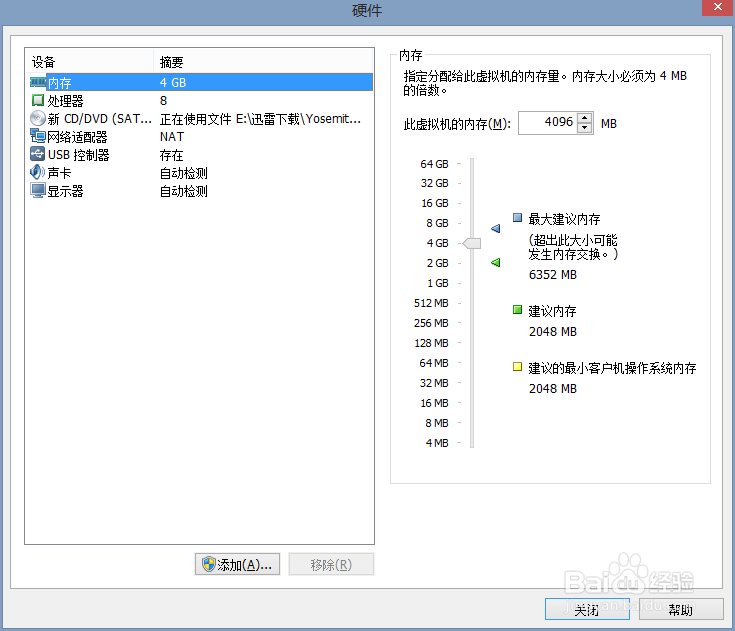Select the 内存 memory chip icon
This screenshot has width=735, height=631.
point(38,83)
